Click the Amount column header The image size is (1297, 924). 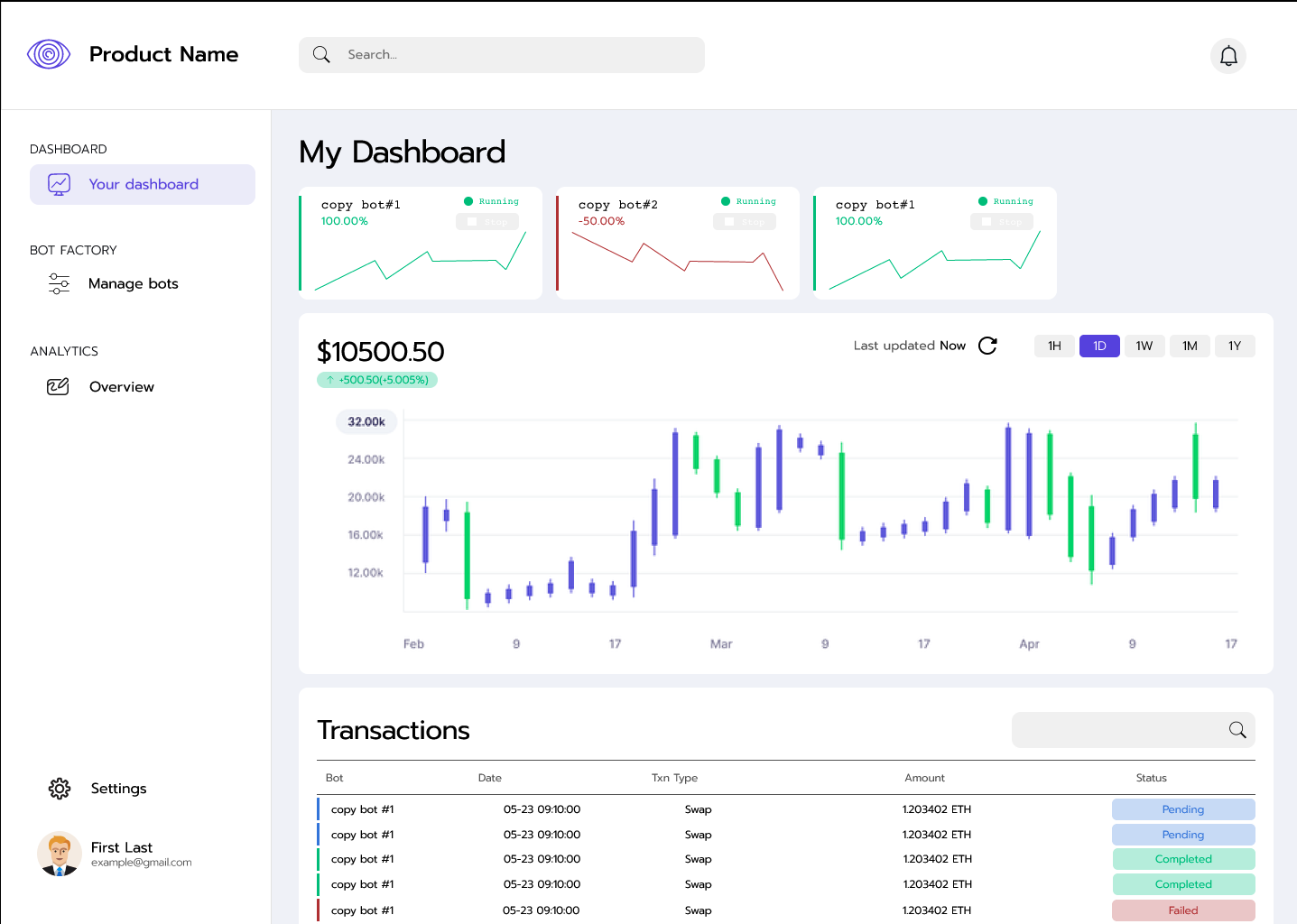point(925,778)
